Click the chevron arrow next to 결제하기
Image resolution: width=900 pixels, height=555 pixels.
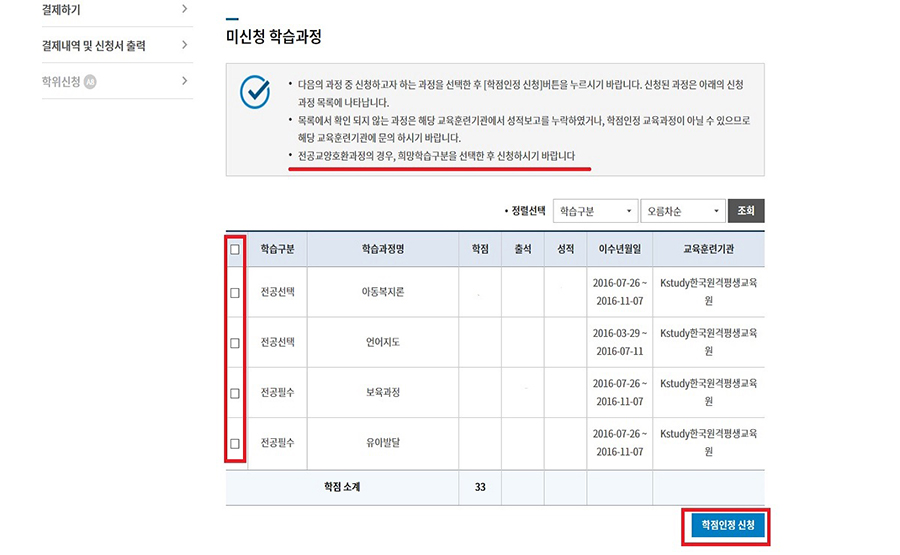pyautogui.click(x=185, y=10)
